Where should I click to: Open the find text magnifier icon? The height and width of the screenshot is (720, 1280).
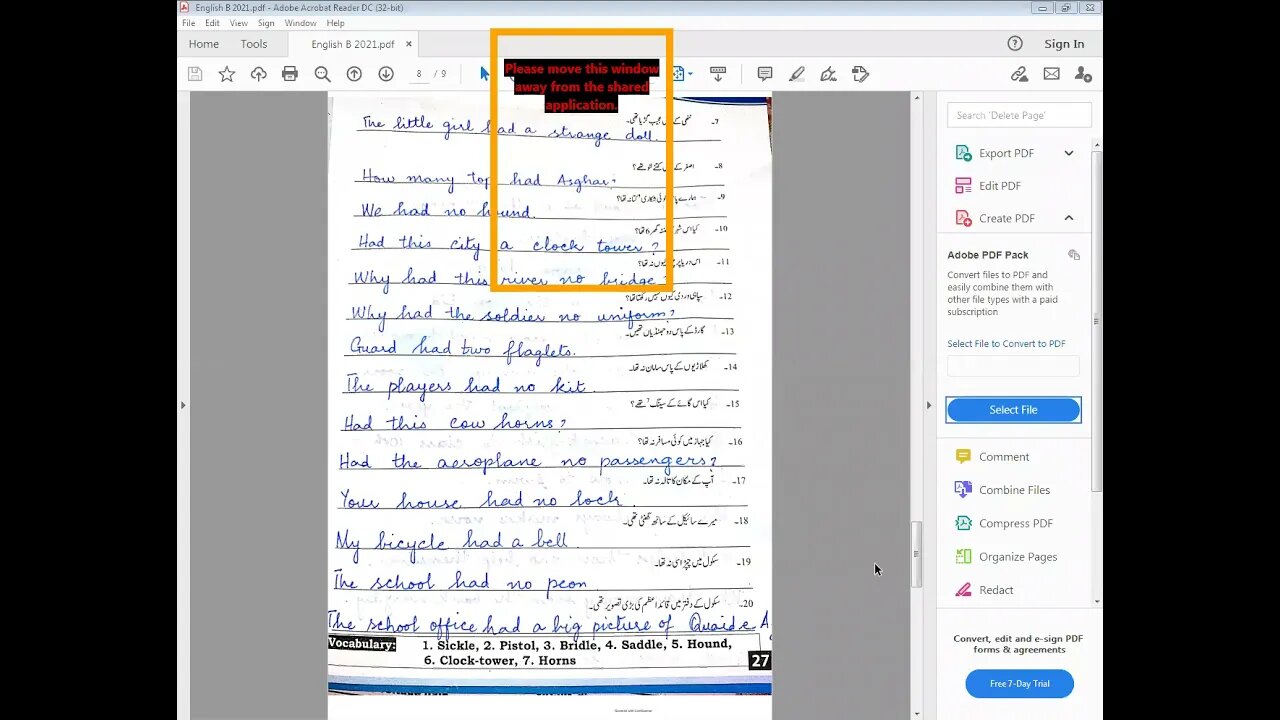322,74
